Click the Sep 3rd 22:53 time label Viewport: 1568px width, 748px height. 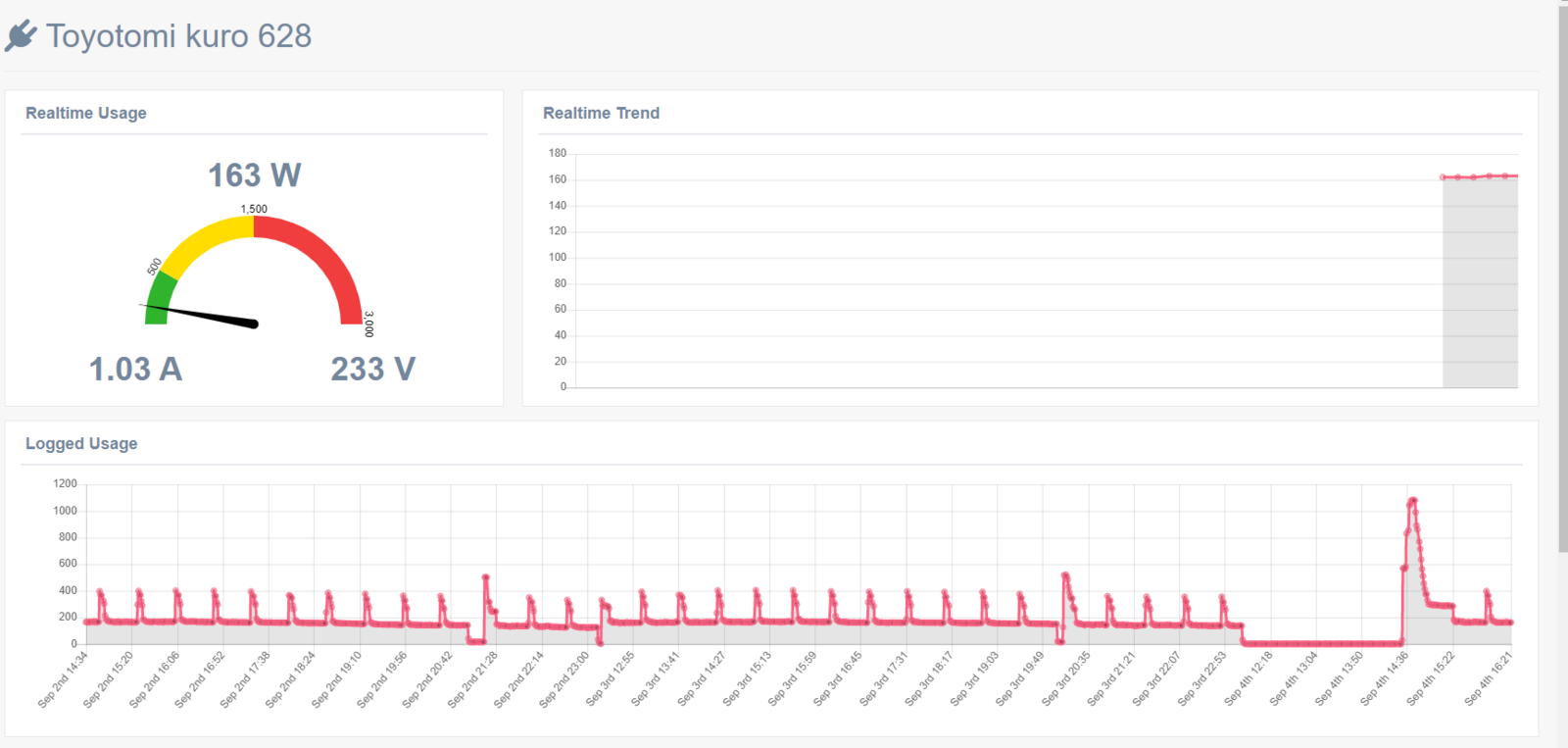(1201, 678)
